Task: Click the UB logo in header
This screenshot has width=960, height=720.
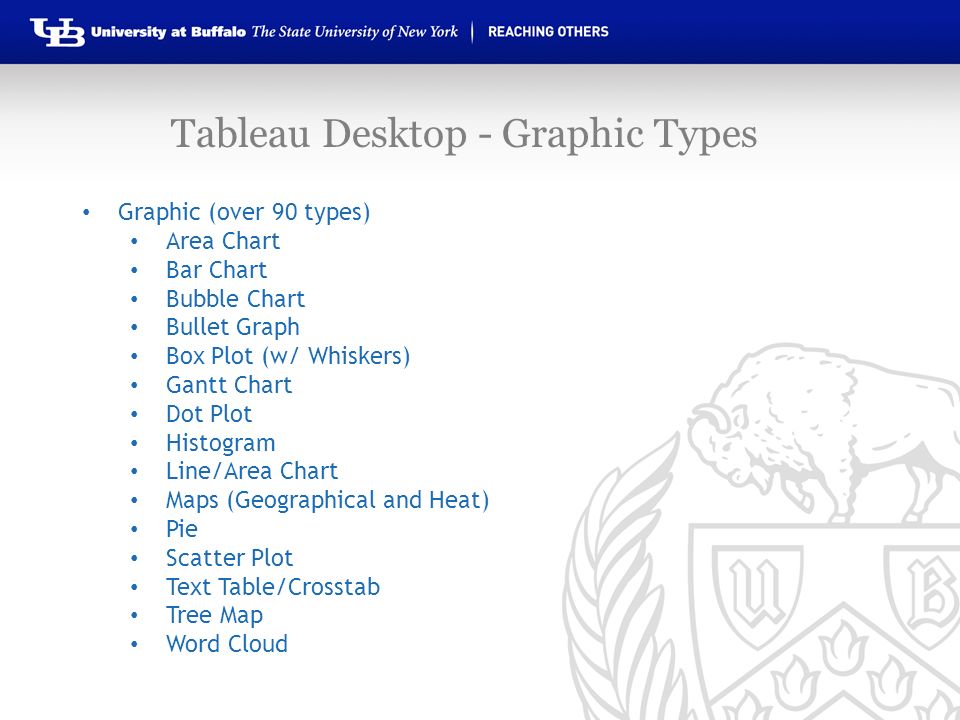Action: click(58, 32)
